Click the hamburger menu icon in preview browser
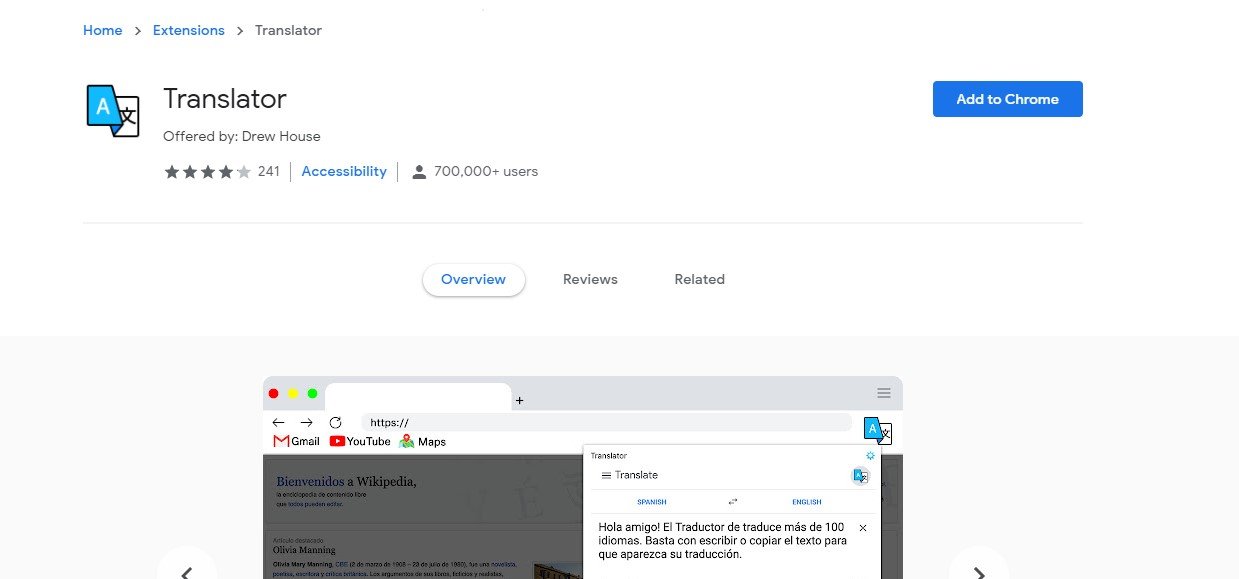1239x579 pixels. pyautogui.click(x=884, y=393)
